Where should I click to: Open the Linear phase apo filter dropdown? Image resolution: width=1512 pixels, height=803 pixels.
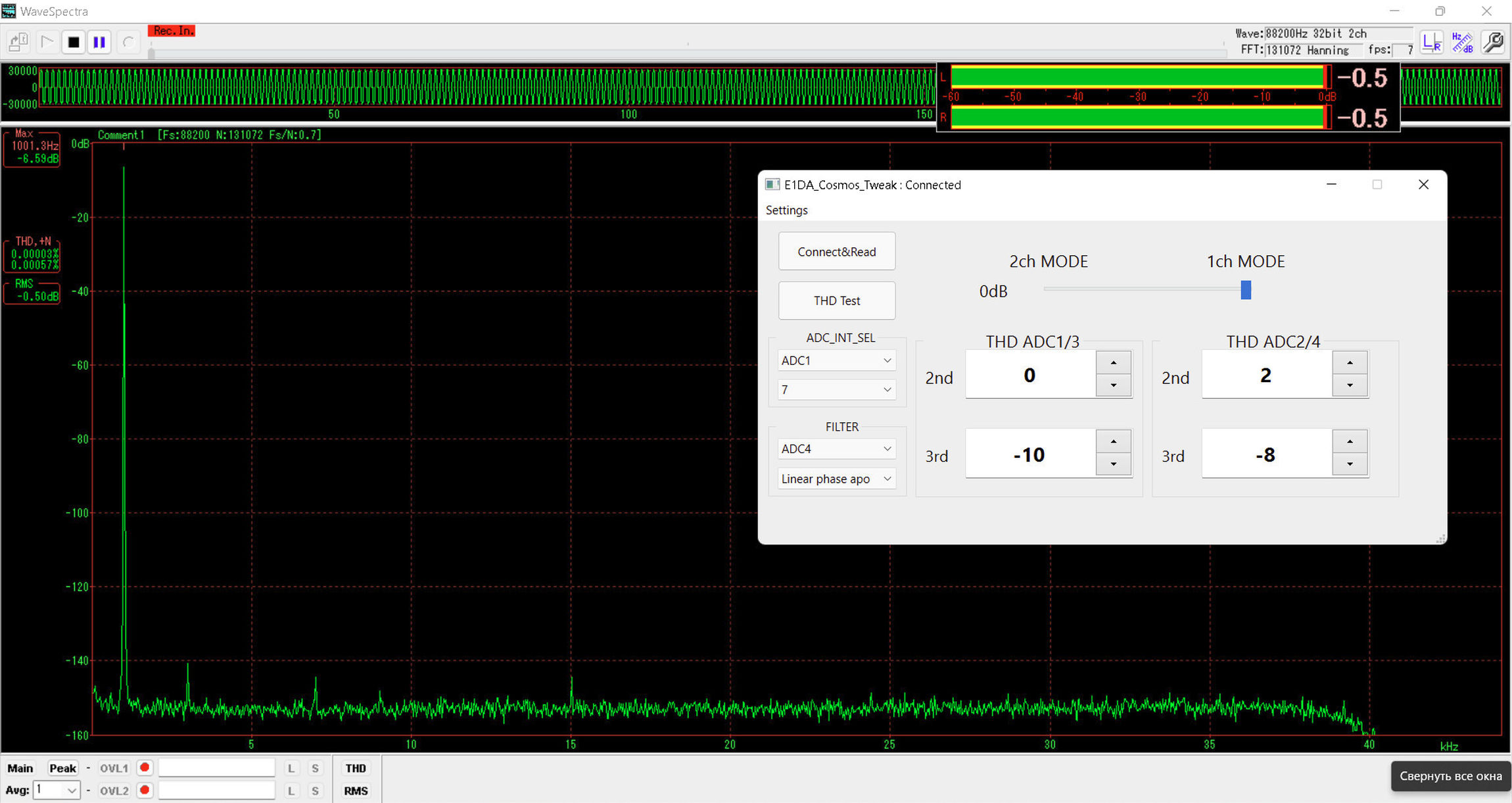coord(836,479)
